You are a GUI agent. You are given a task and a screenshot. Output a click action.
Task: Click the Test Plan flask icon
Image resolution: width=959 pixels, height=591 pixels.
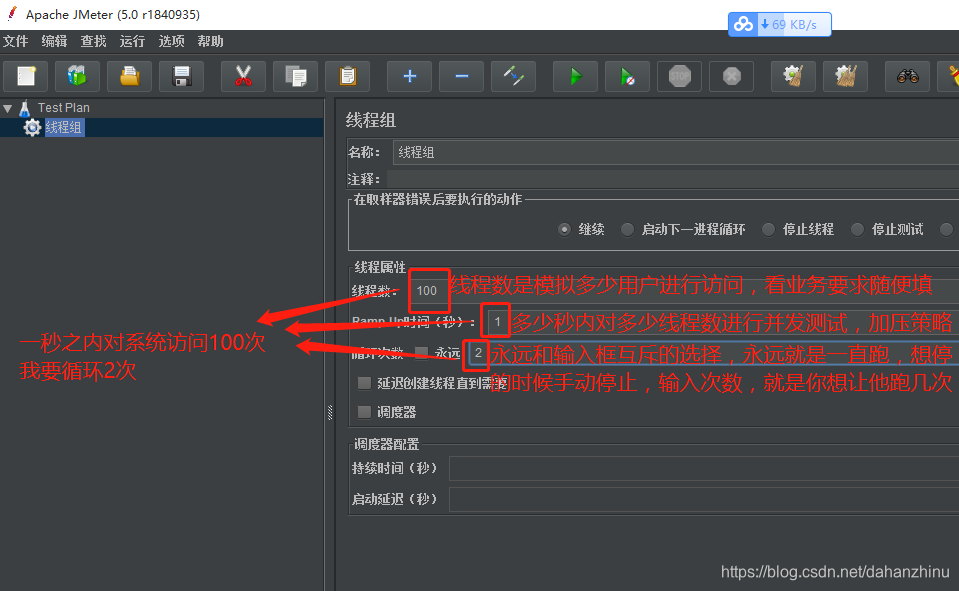[24, 108]
